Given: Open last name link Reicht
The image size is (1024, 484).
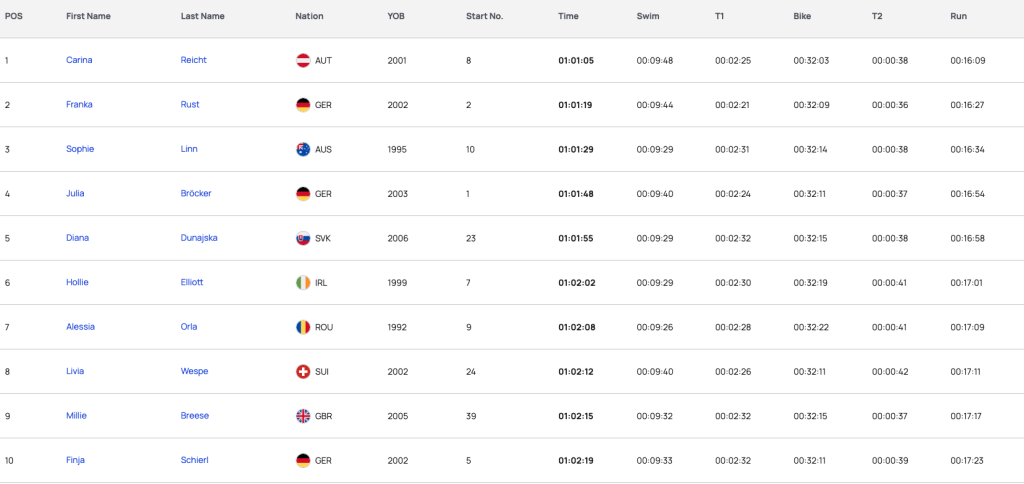Looking at the screenshot, I should tap(193, 60).
